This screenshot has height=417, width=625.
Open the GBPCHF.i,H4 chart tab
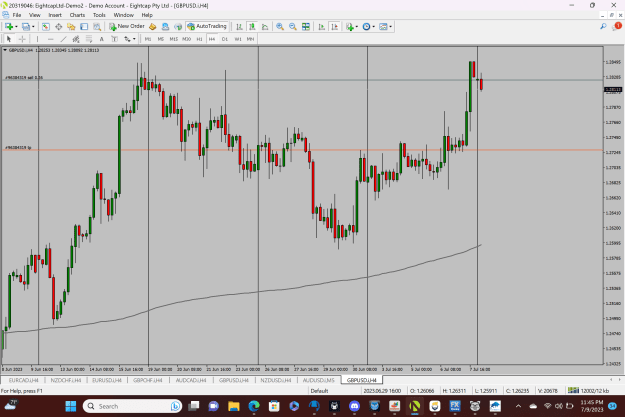(x=148, y=380)
